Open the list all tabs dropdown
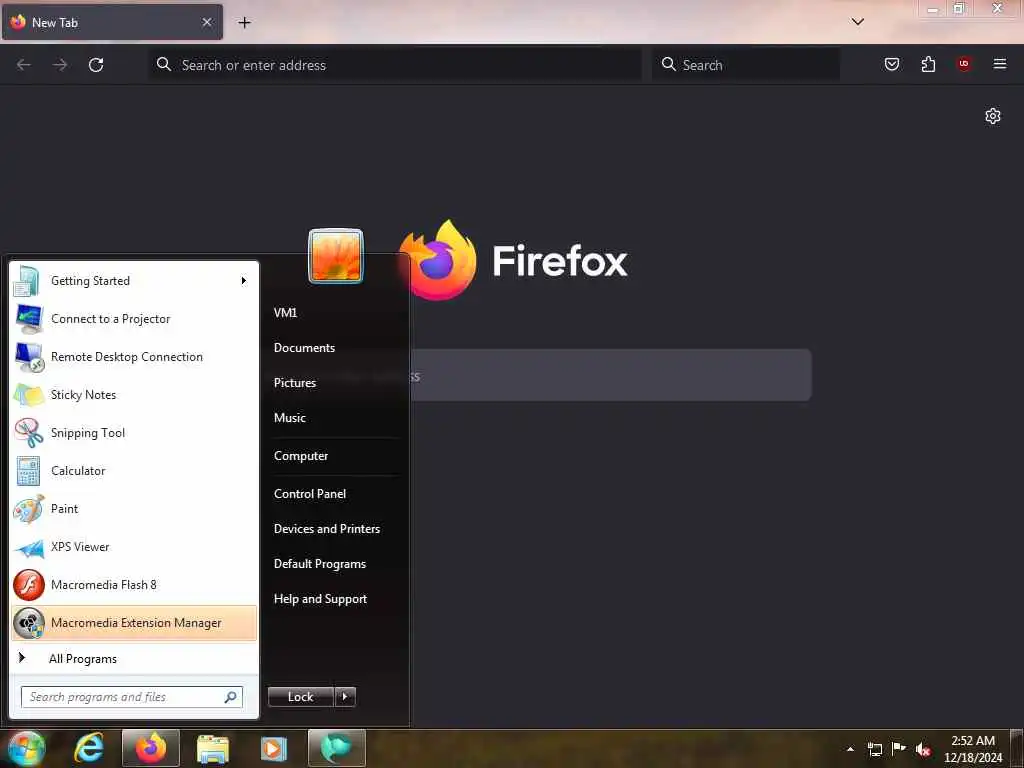Viewport: 1024px width, 768px height. (857, 22)
